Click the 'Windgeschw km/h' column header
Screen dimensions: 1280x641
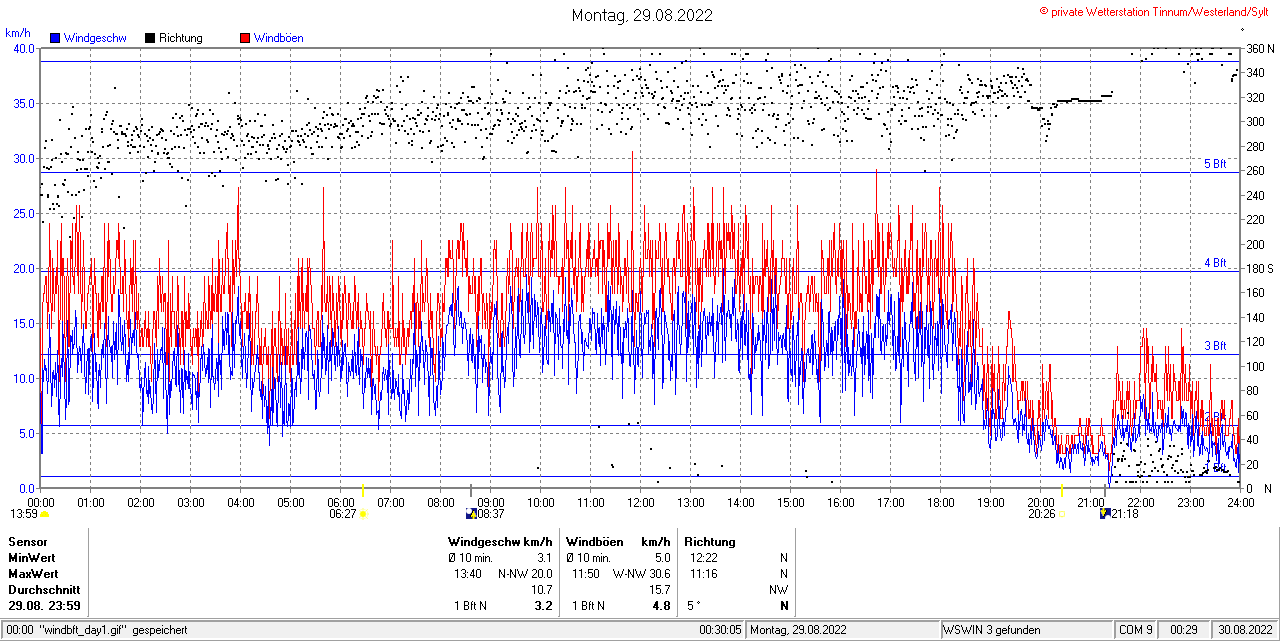coord(500,542)
